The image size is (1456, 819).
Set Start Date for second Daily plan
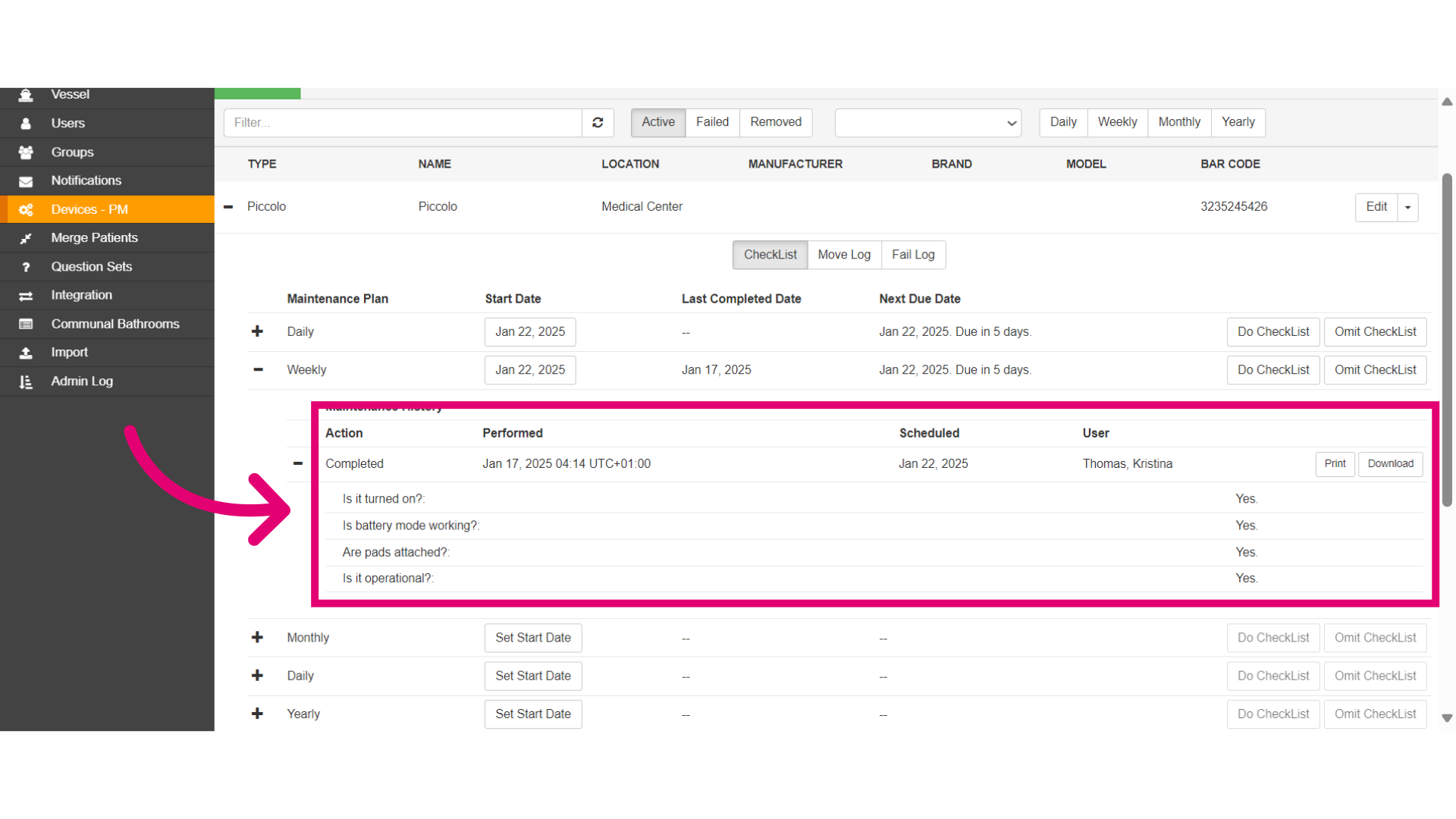point(533,676)
